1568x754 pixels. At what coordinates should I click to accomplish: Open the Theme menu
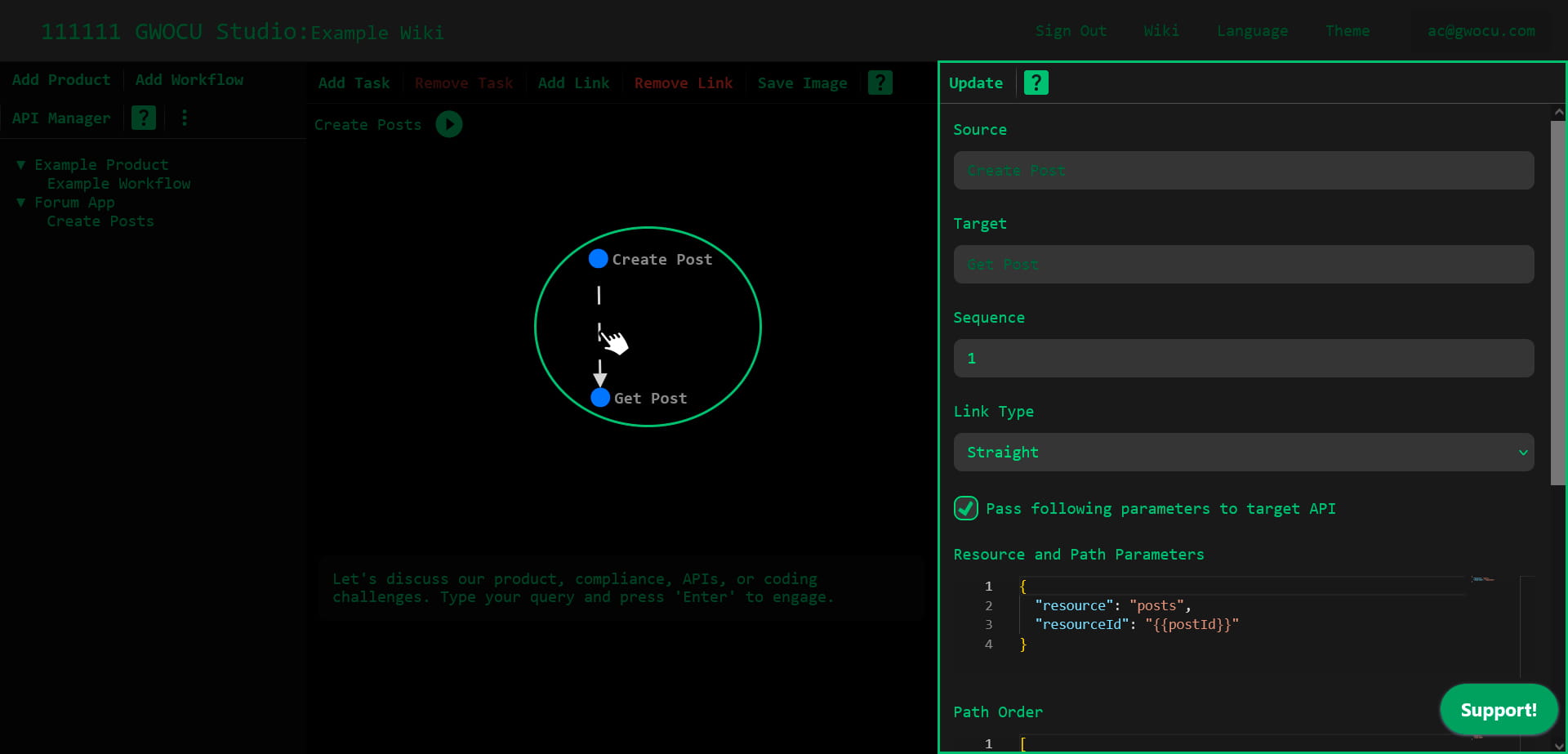[1347, 31]
